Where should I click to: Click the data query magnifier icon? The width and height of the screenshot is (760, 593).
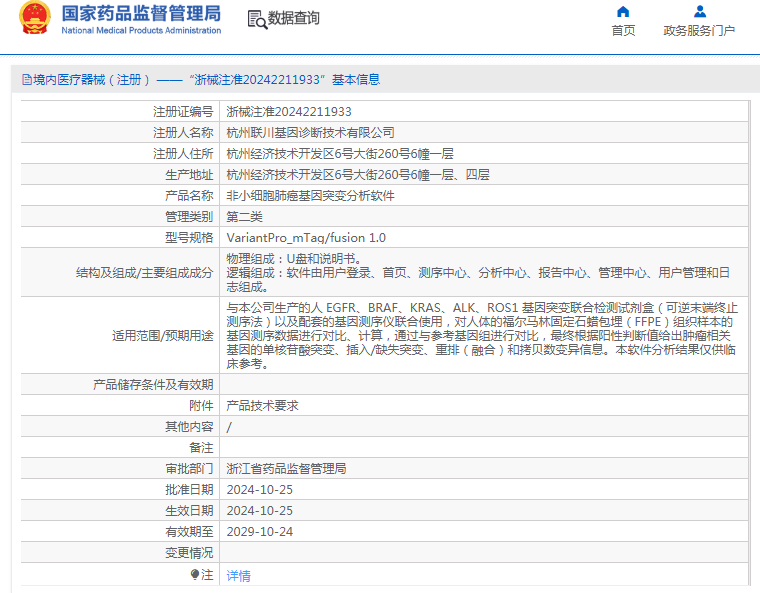click(x=257, y=19)
